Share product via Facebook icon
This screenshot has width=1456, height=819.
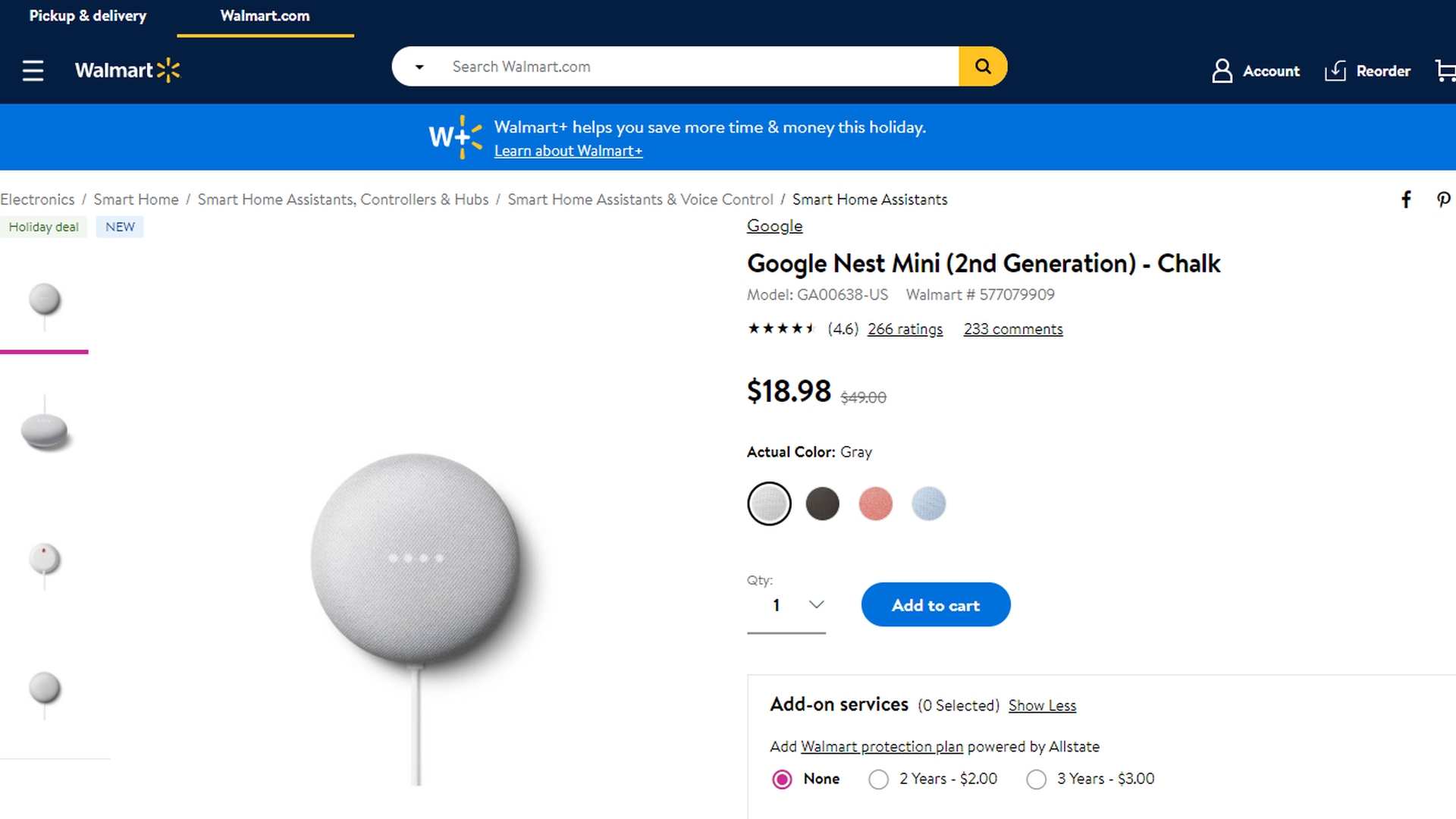(1406, 199)
